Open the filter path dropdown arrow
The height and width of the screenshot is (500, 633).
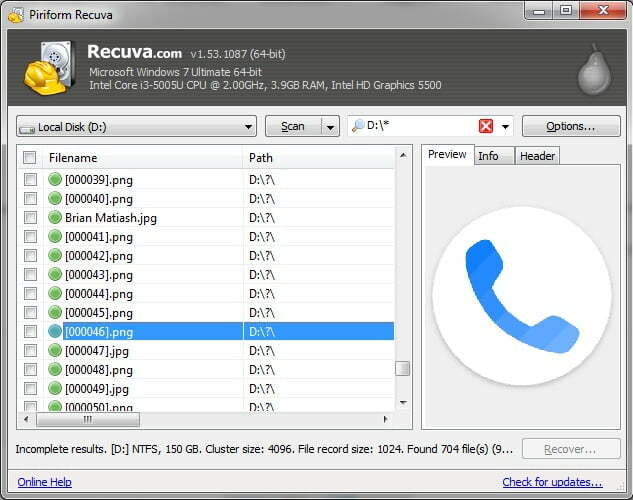tap(505, 127)
